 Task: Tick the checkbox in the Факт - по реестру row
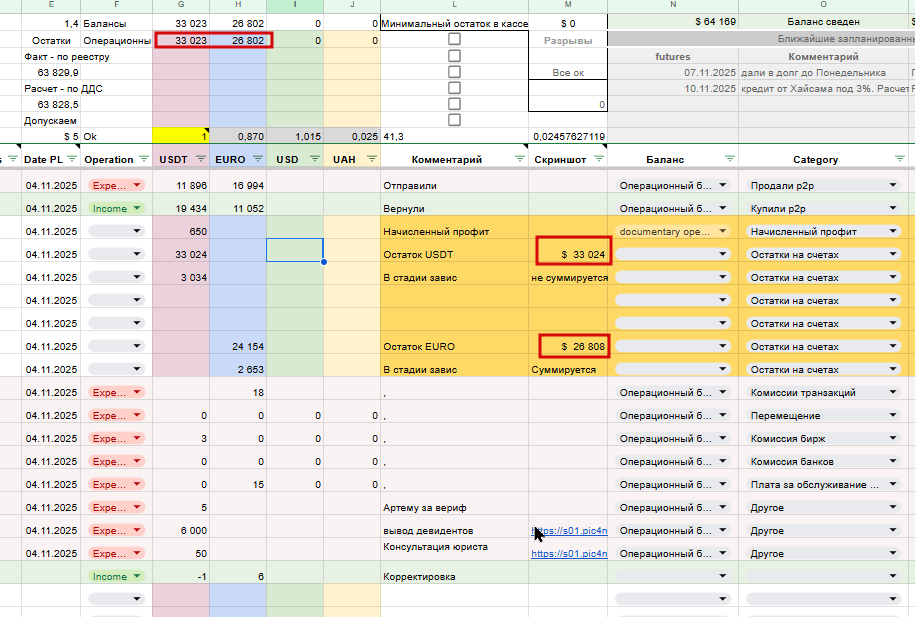[454, 56]
